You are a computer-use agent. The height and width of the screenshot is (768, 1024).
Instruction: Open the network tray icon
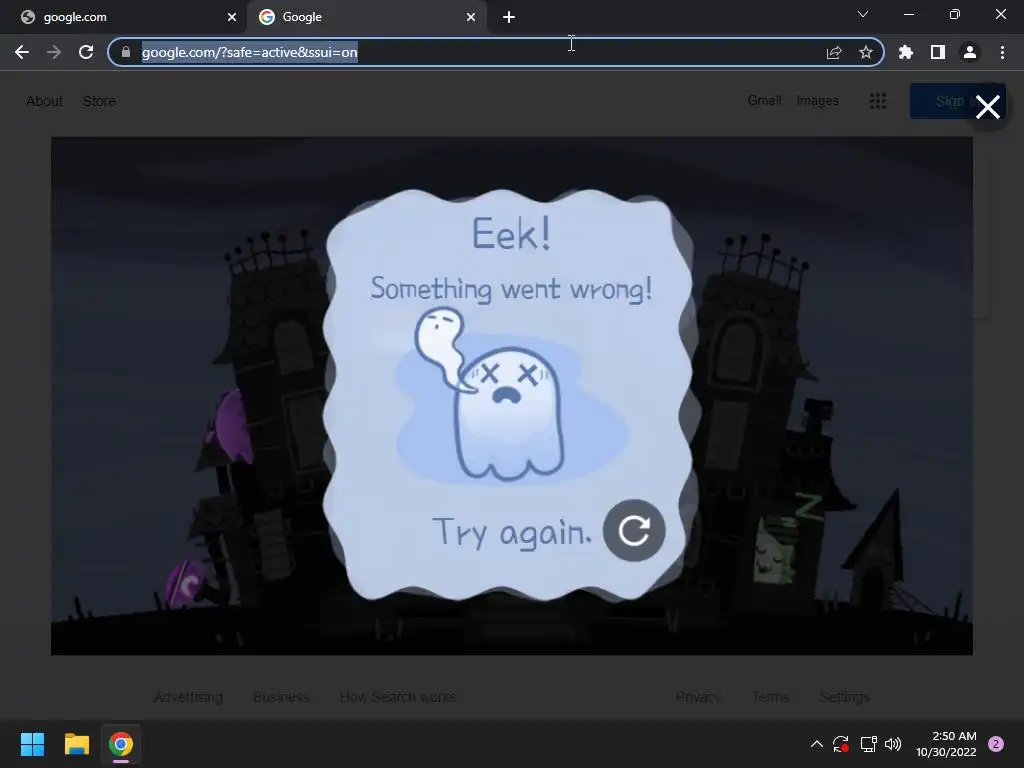[x=868, y=744]
